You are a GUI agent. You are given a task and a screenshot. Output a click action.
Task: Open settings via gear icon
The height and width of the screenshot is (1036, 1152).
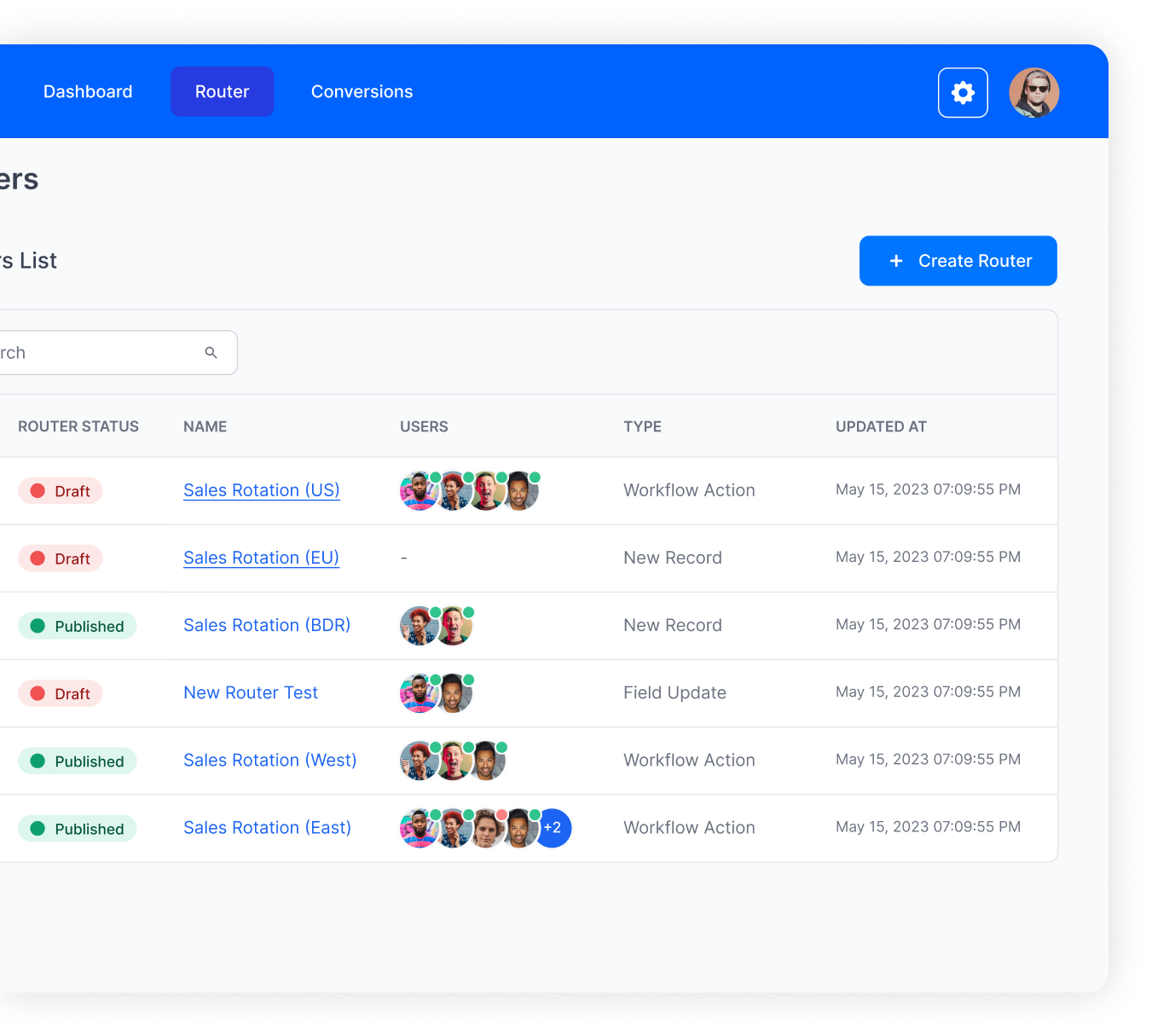coord(963,92)
